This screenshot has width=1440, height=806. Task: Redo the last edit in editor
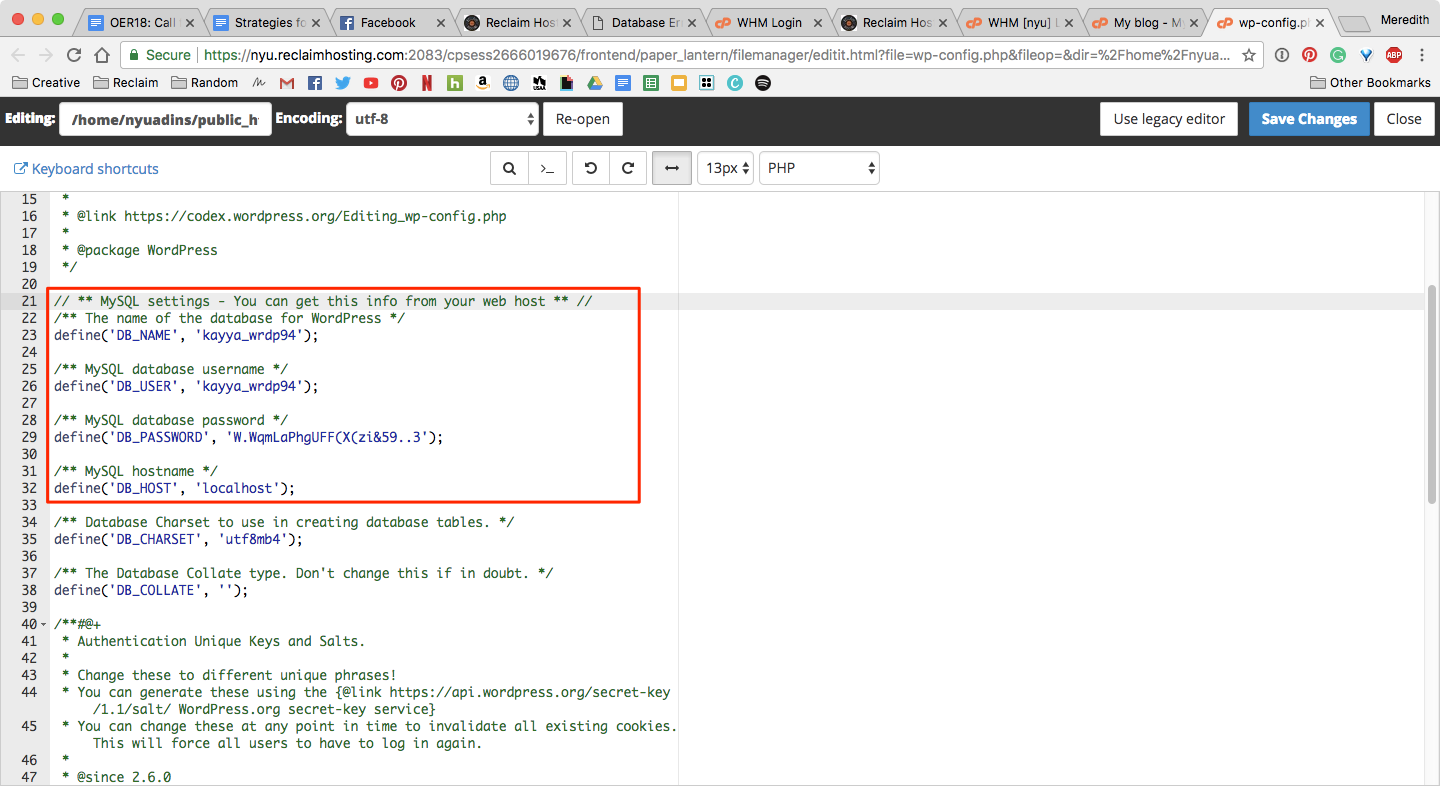(x=628, y=169)
